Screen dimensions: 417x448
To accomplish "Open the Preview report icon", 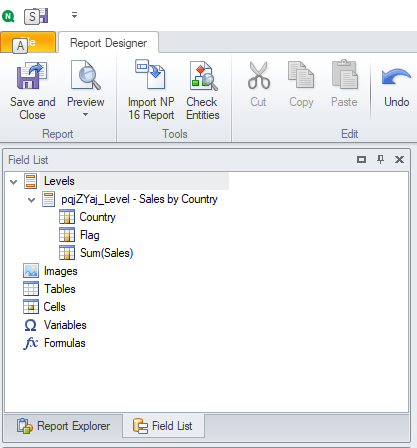I will click(86, 75).
